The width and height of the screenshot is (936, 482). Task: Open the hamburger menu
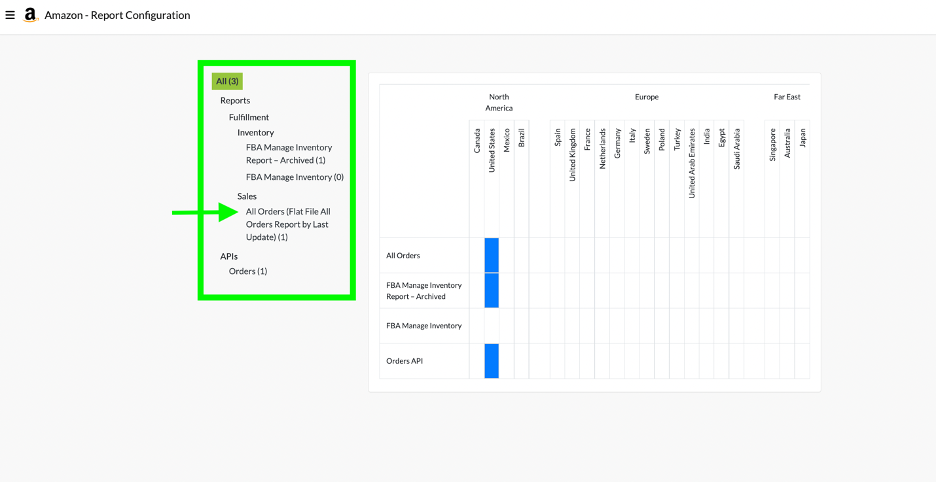coord(10,15)
